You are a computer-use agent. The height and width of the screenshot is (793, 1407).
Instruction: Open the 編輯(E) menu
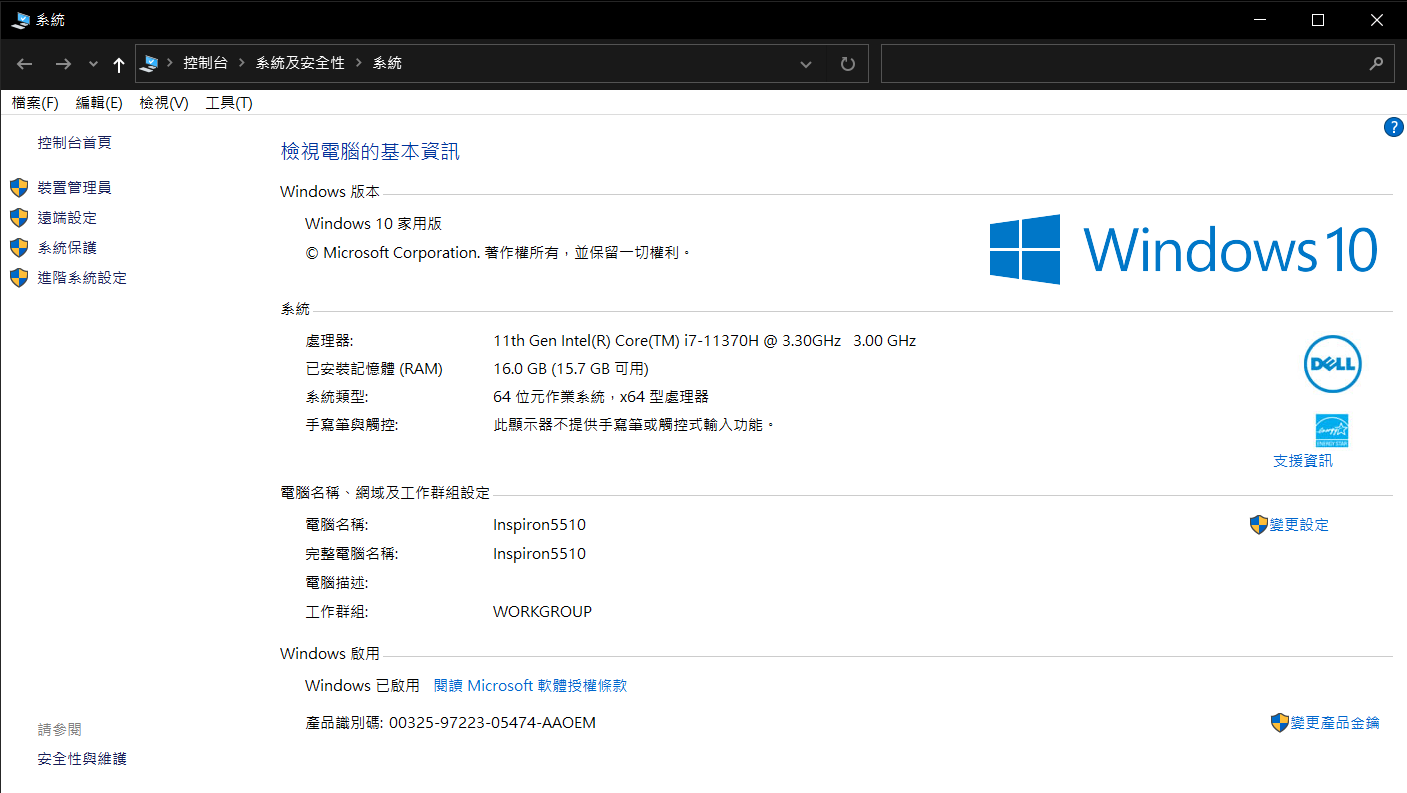tap(99, 103)
